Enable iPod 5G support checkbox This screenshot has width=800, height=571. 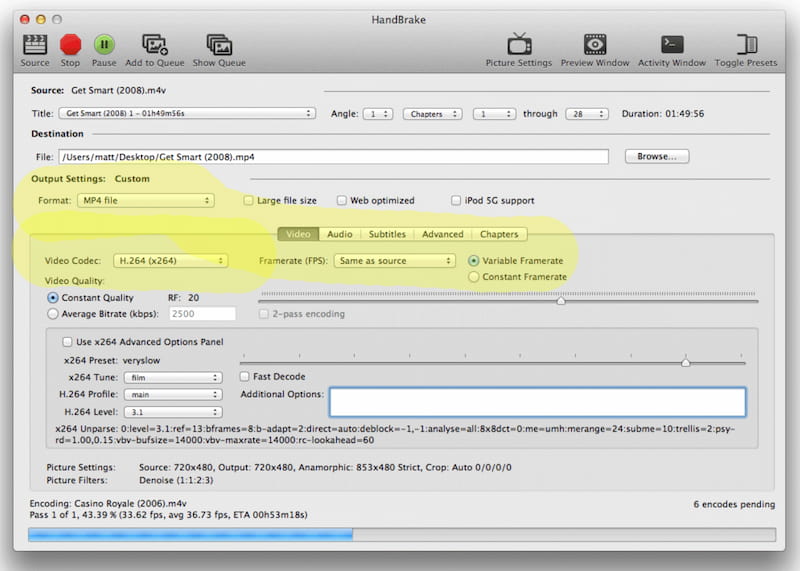456,201
